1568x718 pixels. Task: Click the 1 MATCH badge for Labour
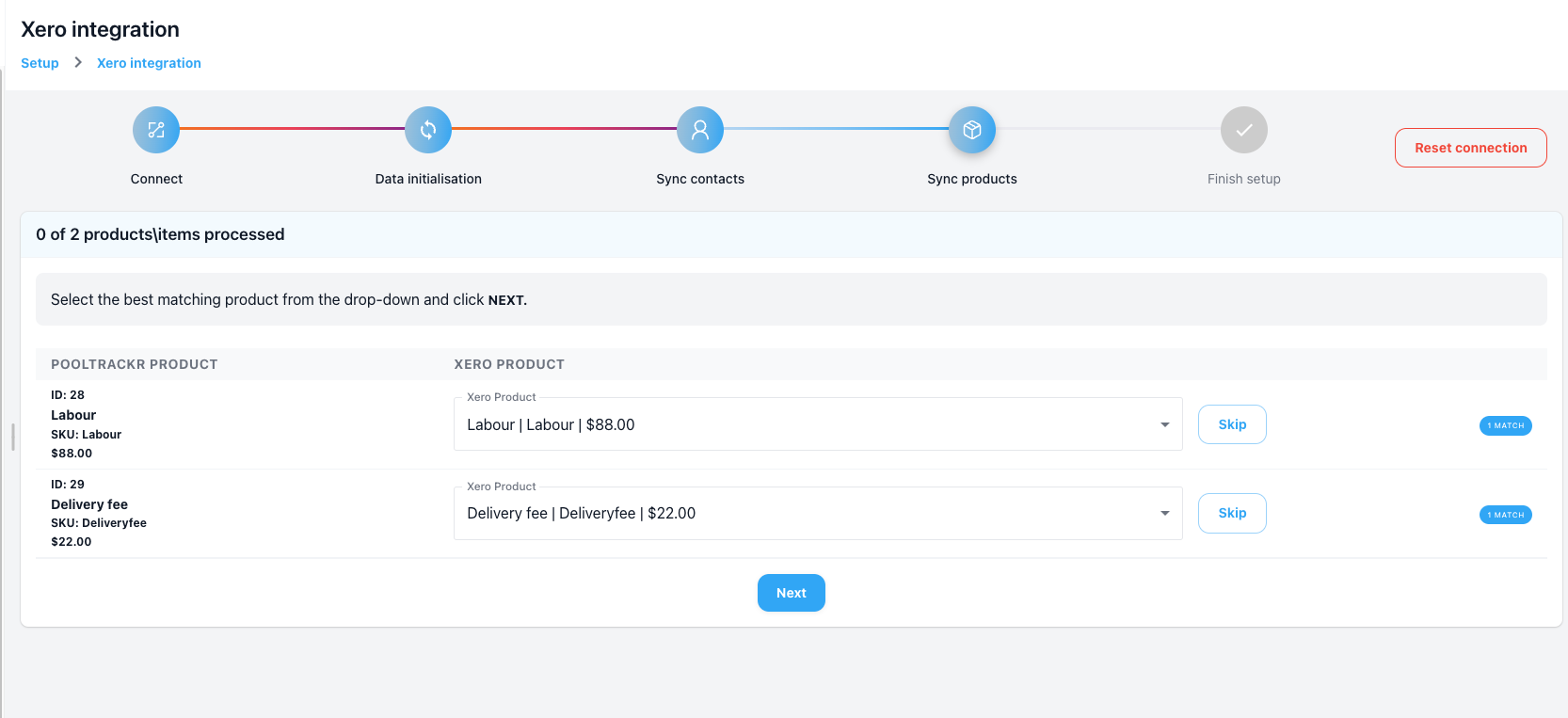(x=1506, y=425)
